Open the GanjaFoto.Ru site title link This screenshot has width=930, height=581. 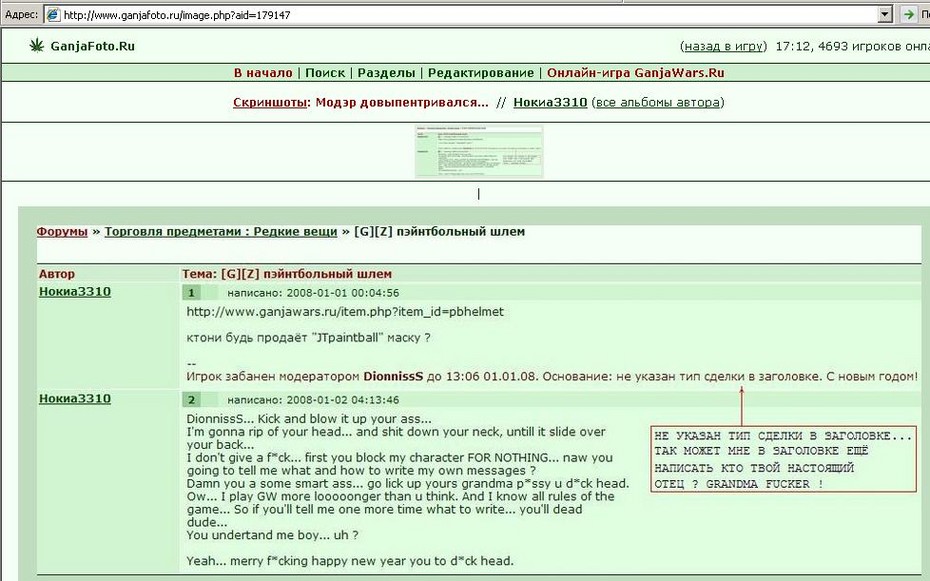93,46
